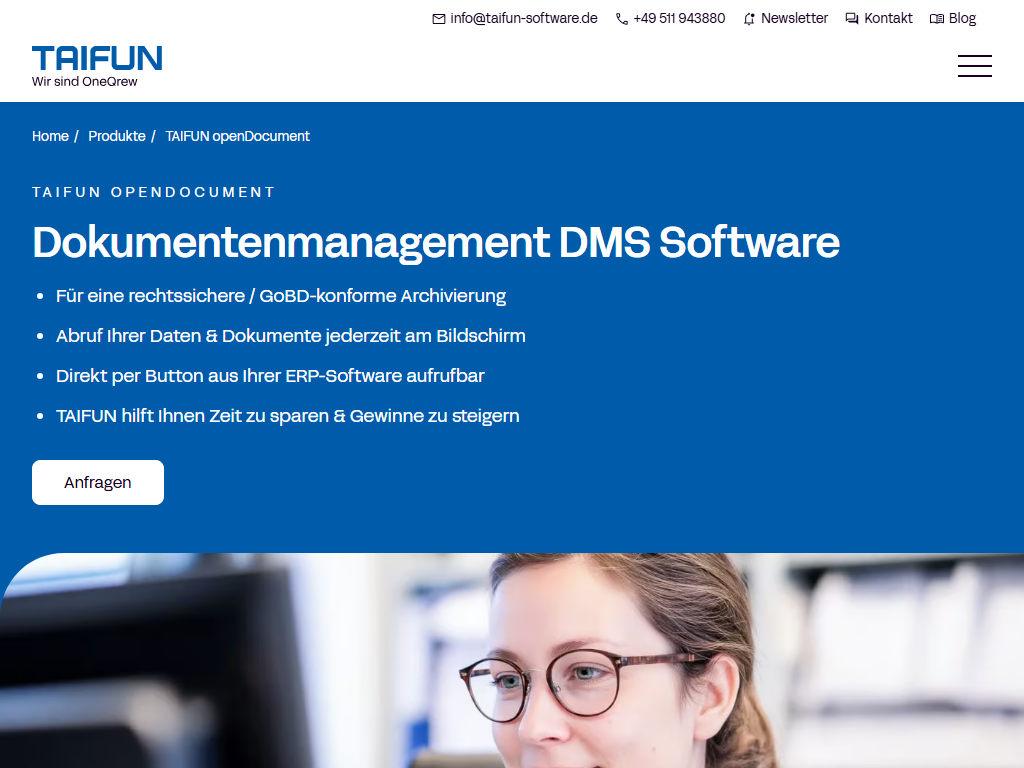This screenshot has width=1024, height=768.
Task: Click the Anfragen button
Action: [98, 482]
